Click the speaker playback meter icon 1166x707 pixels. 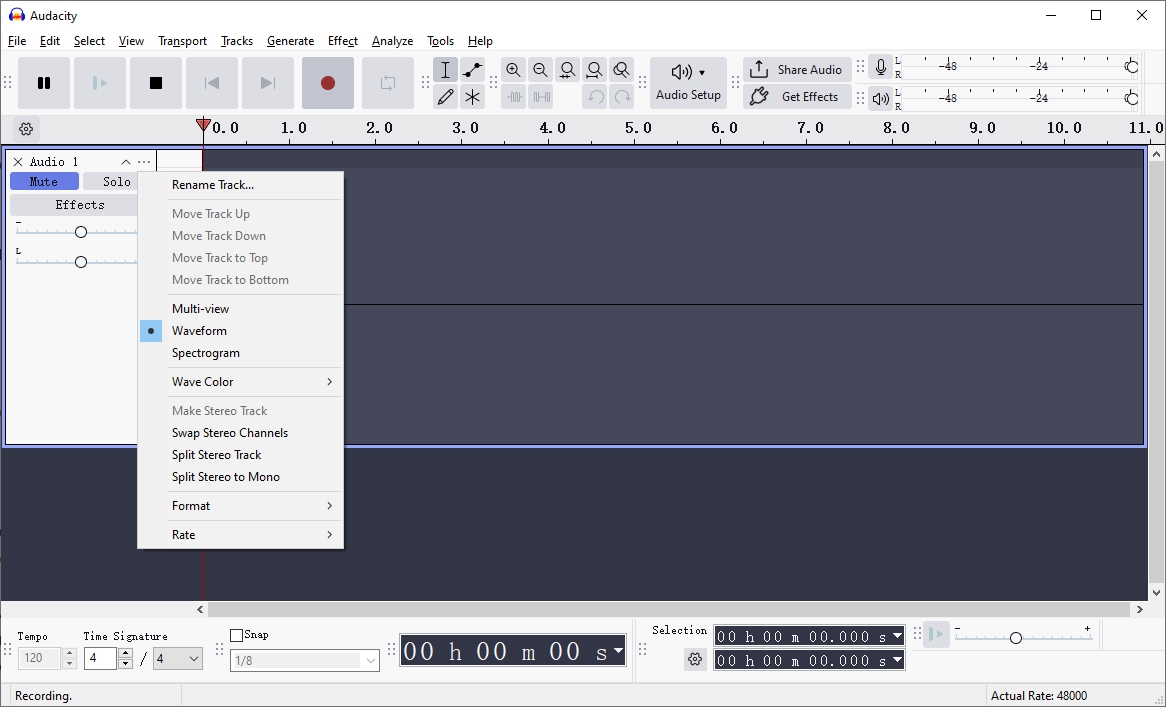[x=880, y=98]
